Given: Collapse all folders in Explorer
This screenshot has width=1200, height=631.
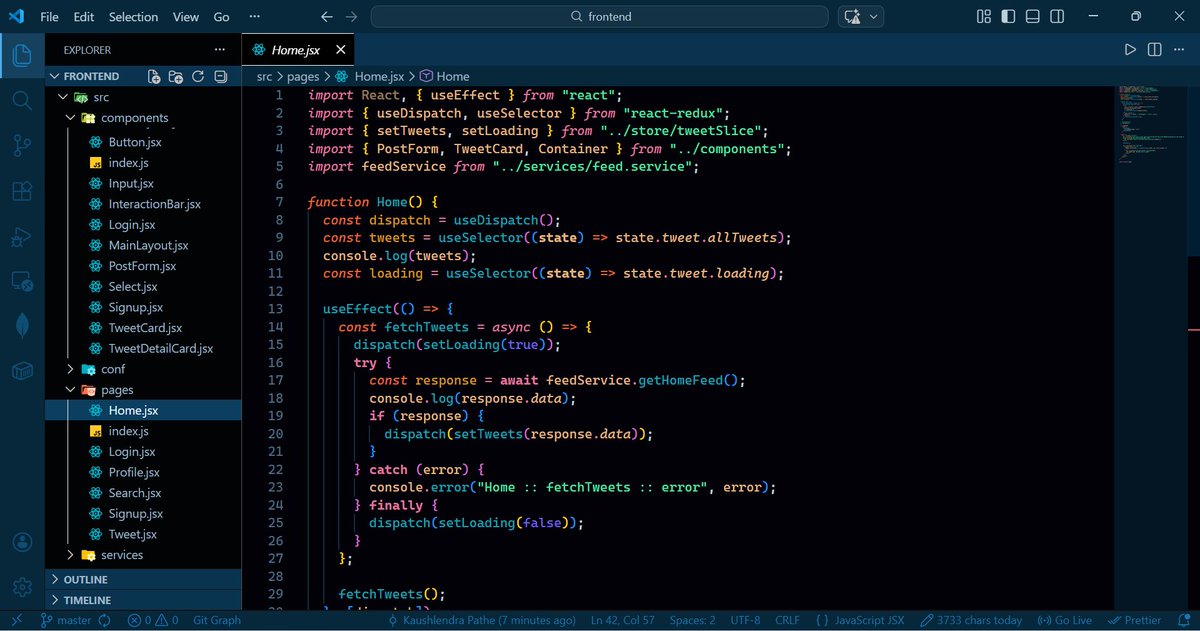Looking at the screenshot, I should tap(219, 76).
